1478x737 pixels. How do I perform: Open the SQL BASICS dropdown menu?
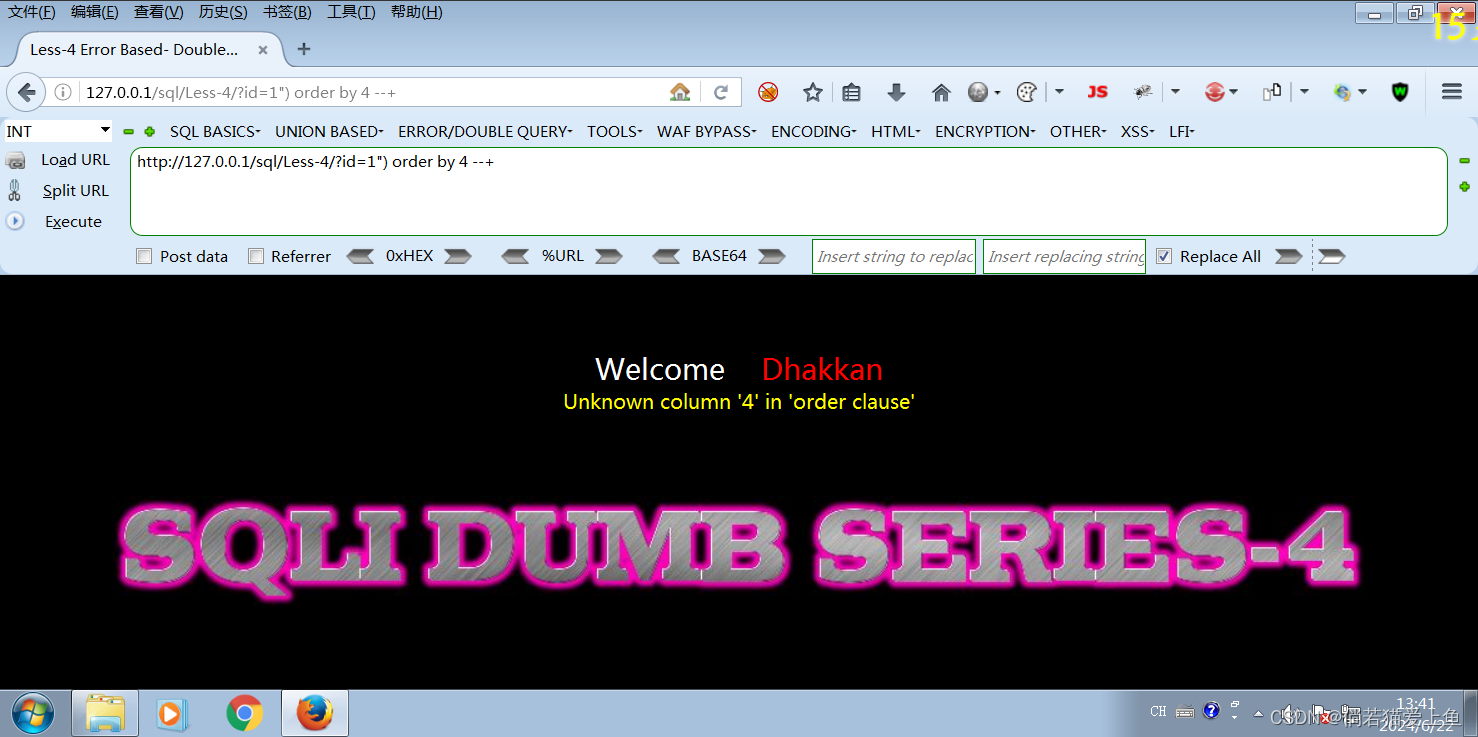click(x=214, y=131)
